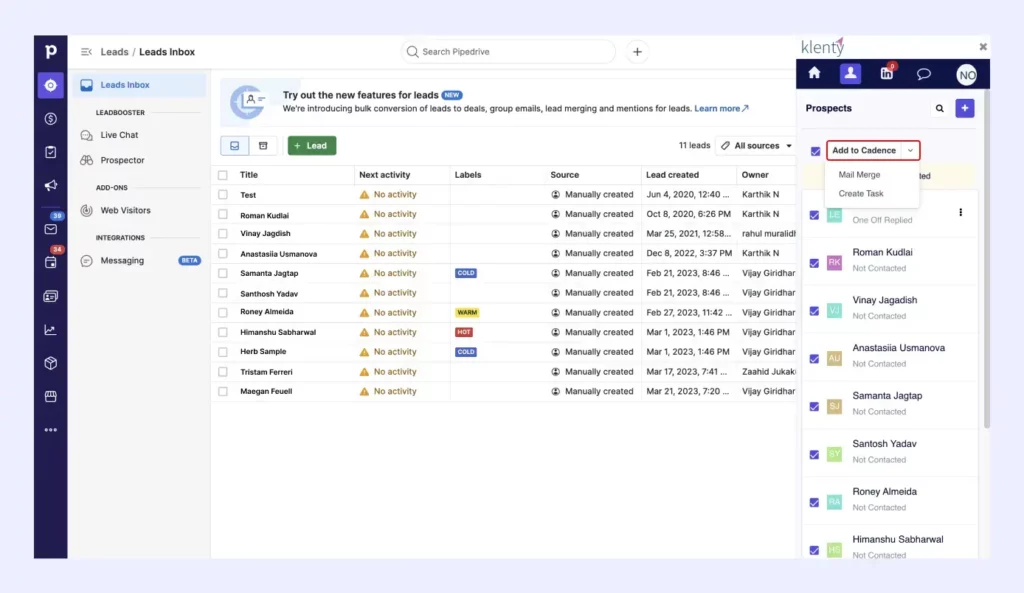
Task: Click the HOT label on Himanshu Sabharwal
Action: [x=464, y=332]
